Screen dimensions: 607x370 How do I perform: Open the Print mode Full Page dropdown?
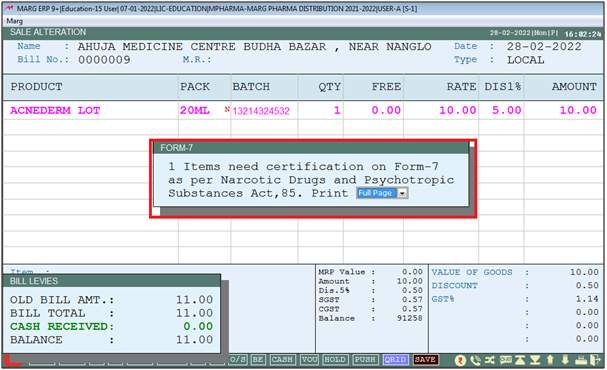pos(382,193)
